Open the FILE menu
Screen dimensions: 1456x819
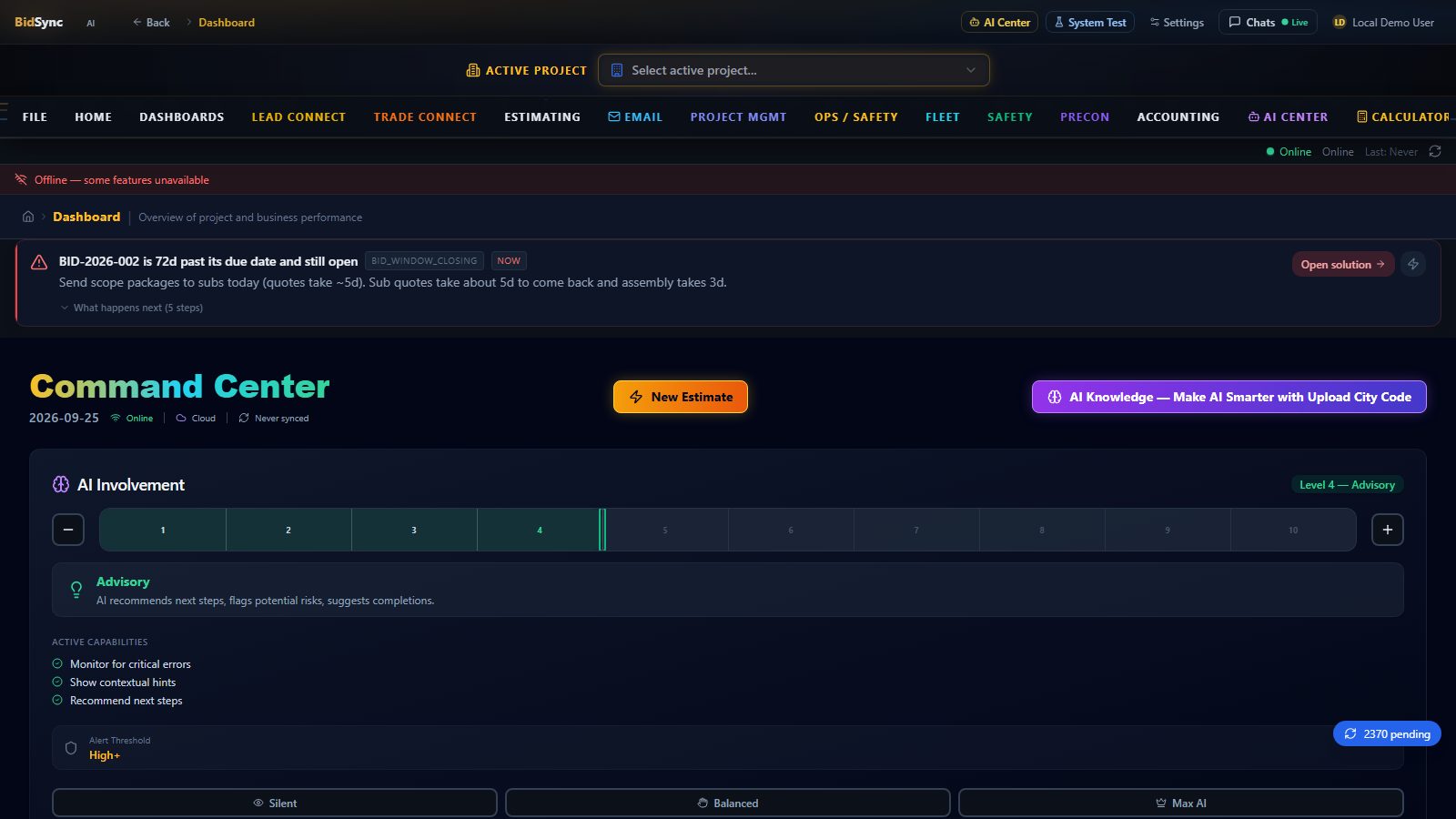pyautogui.click(x=35, y=116)
